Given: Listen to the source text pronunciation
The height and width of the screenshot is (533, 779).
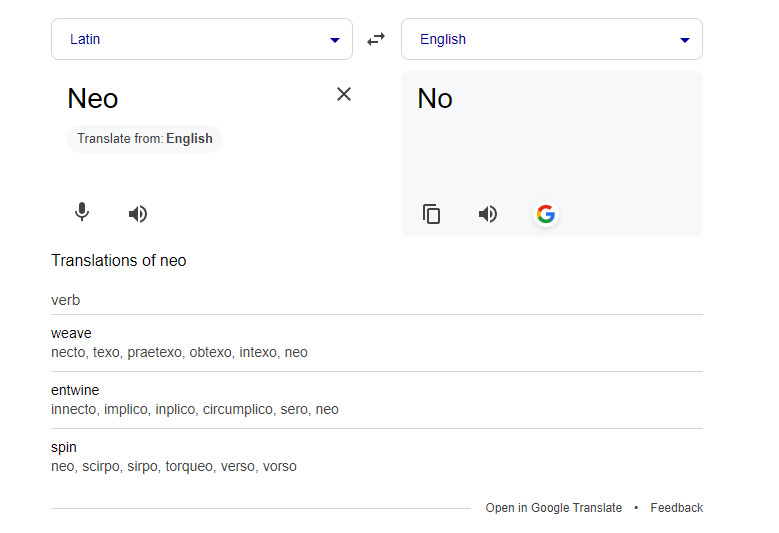Looking at the screenshot, I should [138, 214].
